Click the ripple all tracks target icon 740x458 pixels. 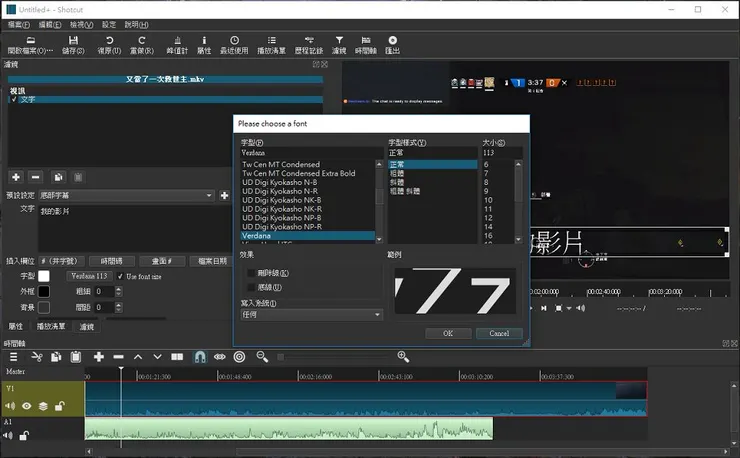[x=239, y=356]
